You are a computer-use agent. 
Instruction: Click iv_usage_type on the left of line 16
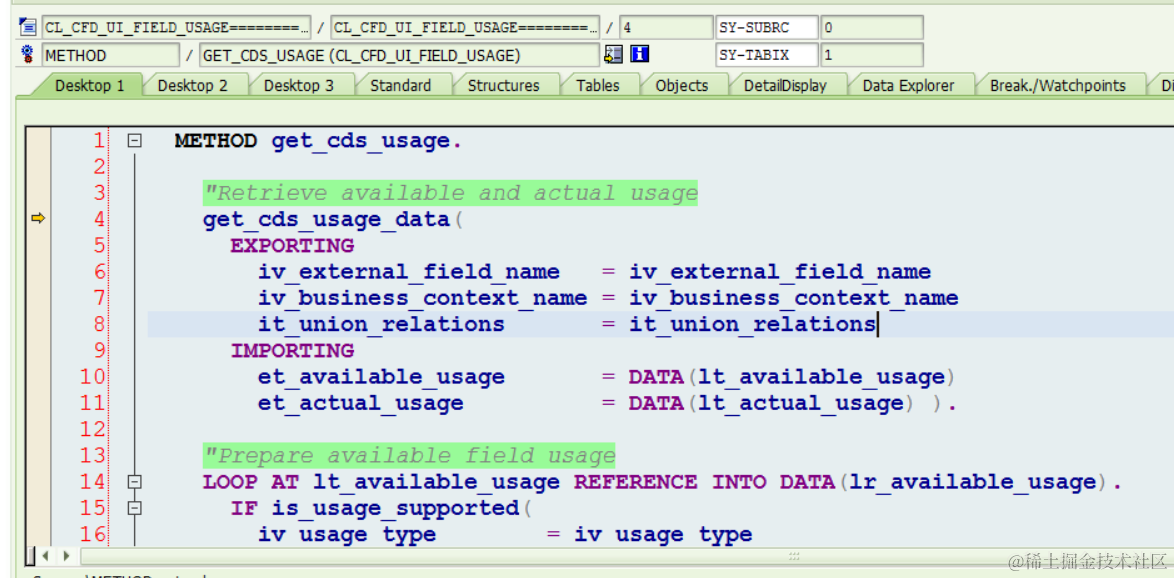click(347, 535)
